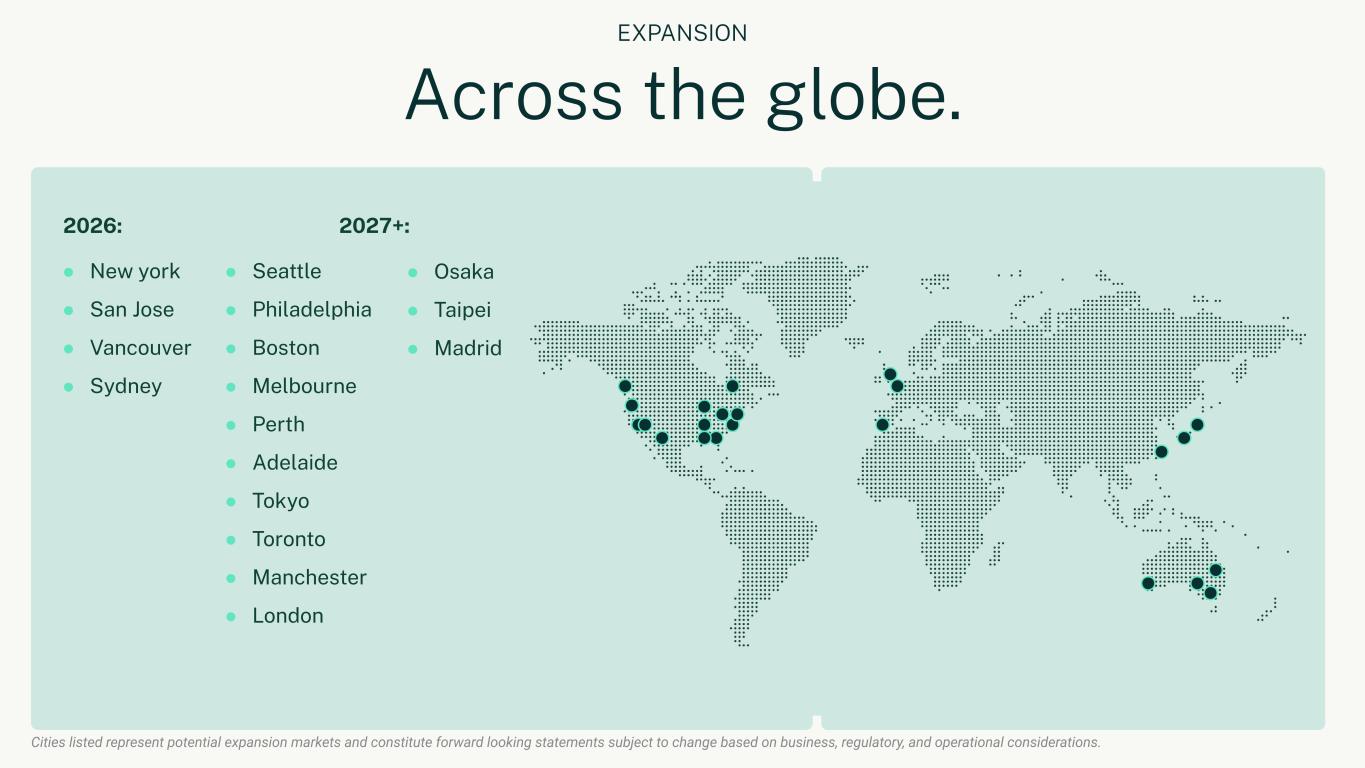
Task: Select the Manchester marker on the map
Action: [x=890, y=374]
